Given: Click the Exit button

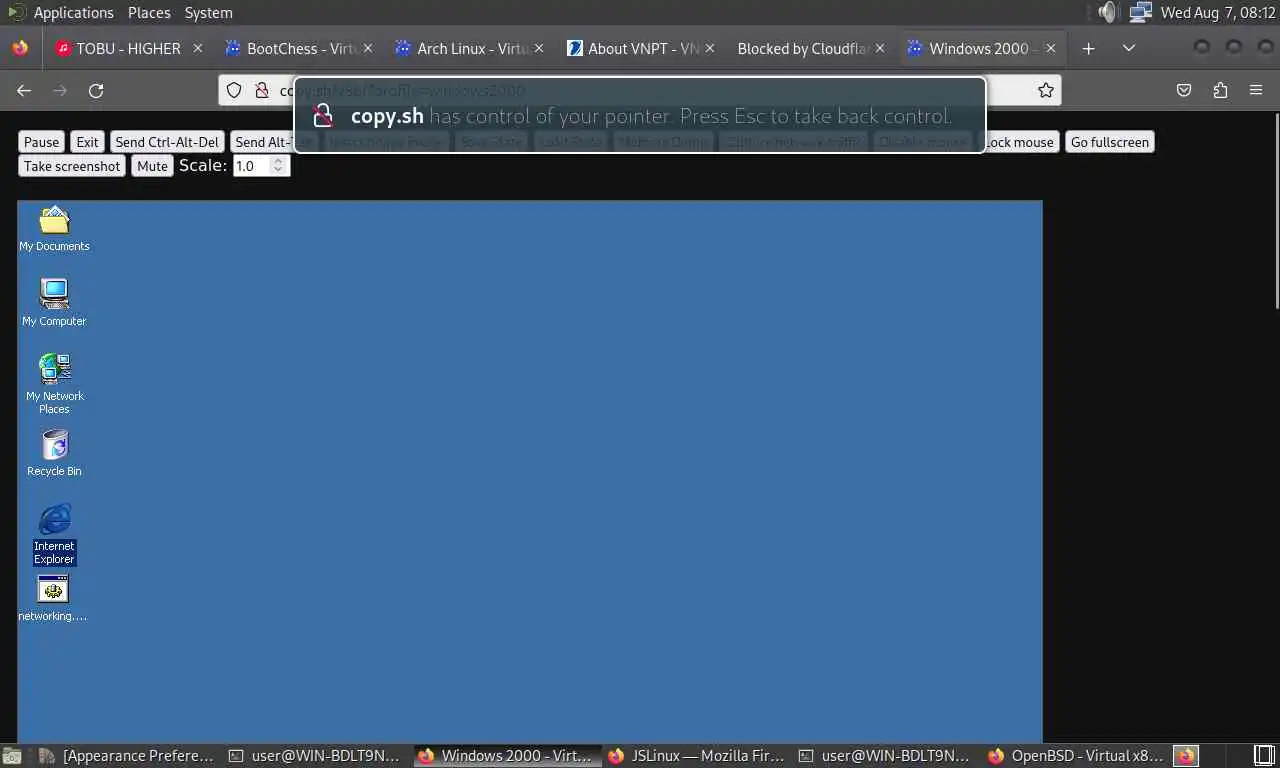Looking at the screenshot, I should pos(88,142).
